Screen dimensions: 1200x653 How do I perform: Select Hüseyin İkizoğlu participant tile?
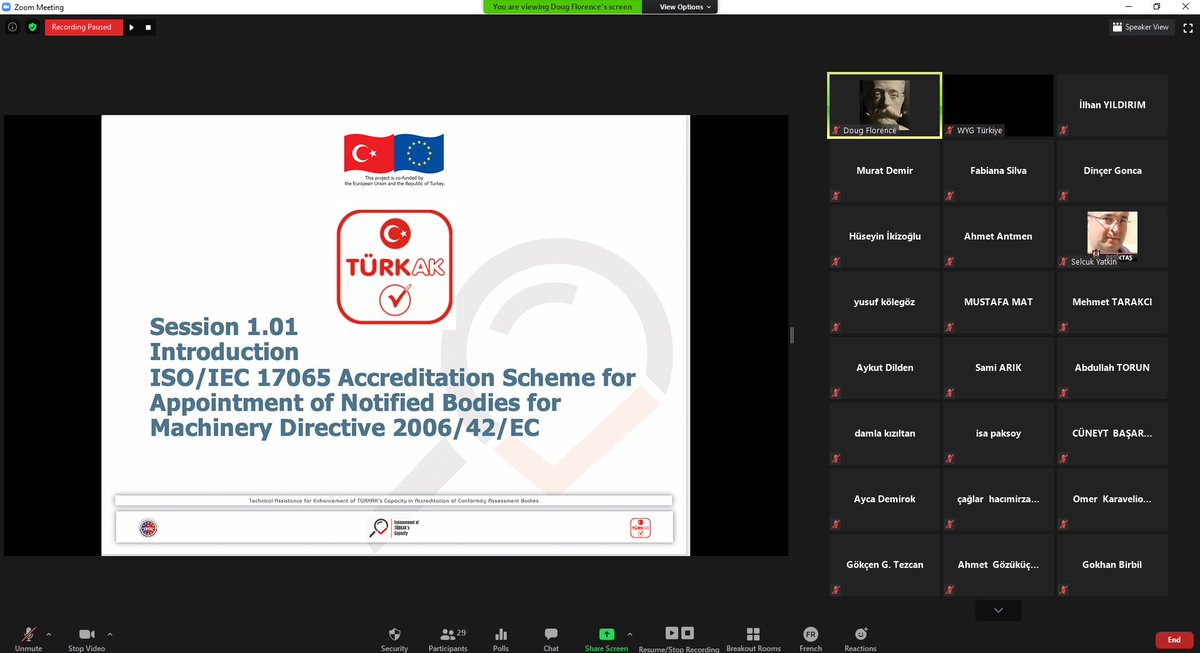[884, 237]
